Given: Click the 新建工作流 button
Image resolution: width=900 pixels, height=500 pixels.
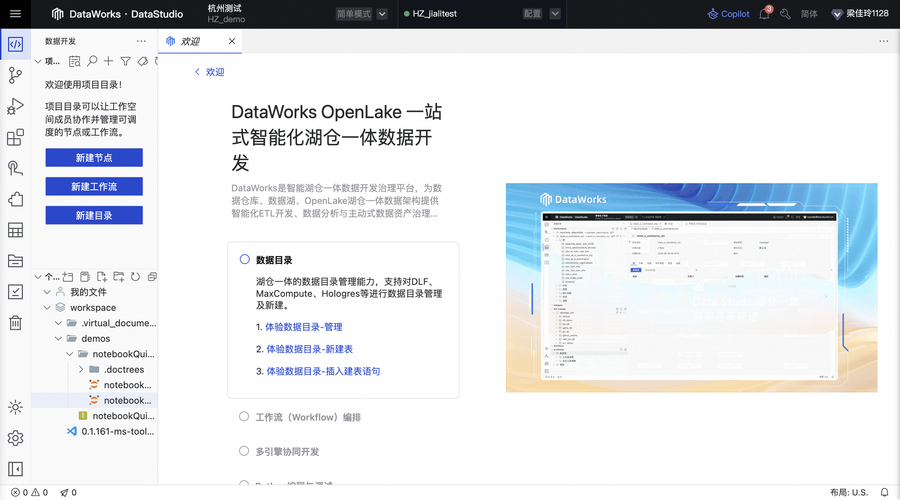Looking at the screenshot, I should (94, 187).
